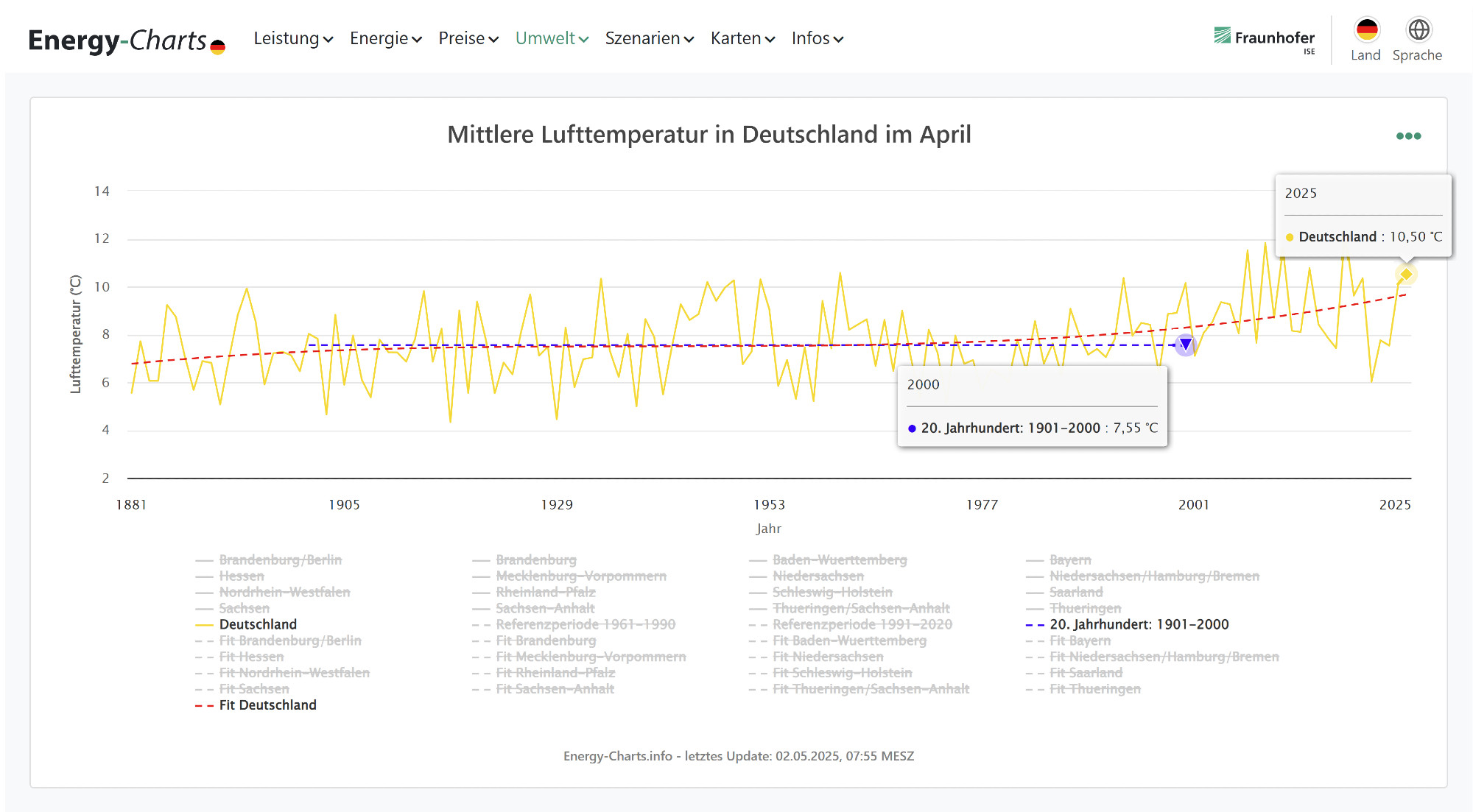
Task: Show Fit Brandenburg trend line
Action: (534, 640)
